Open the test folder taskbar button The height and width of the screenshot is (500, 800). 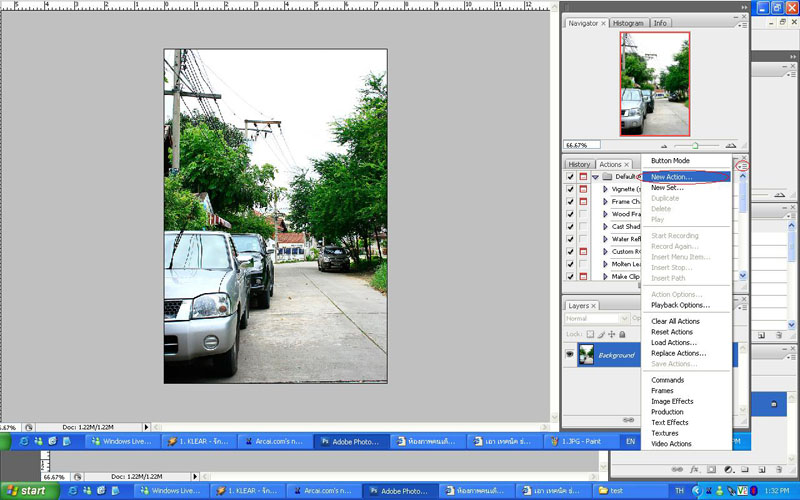(x=631, y=491)
